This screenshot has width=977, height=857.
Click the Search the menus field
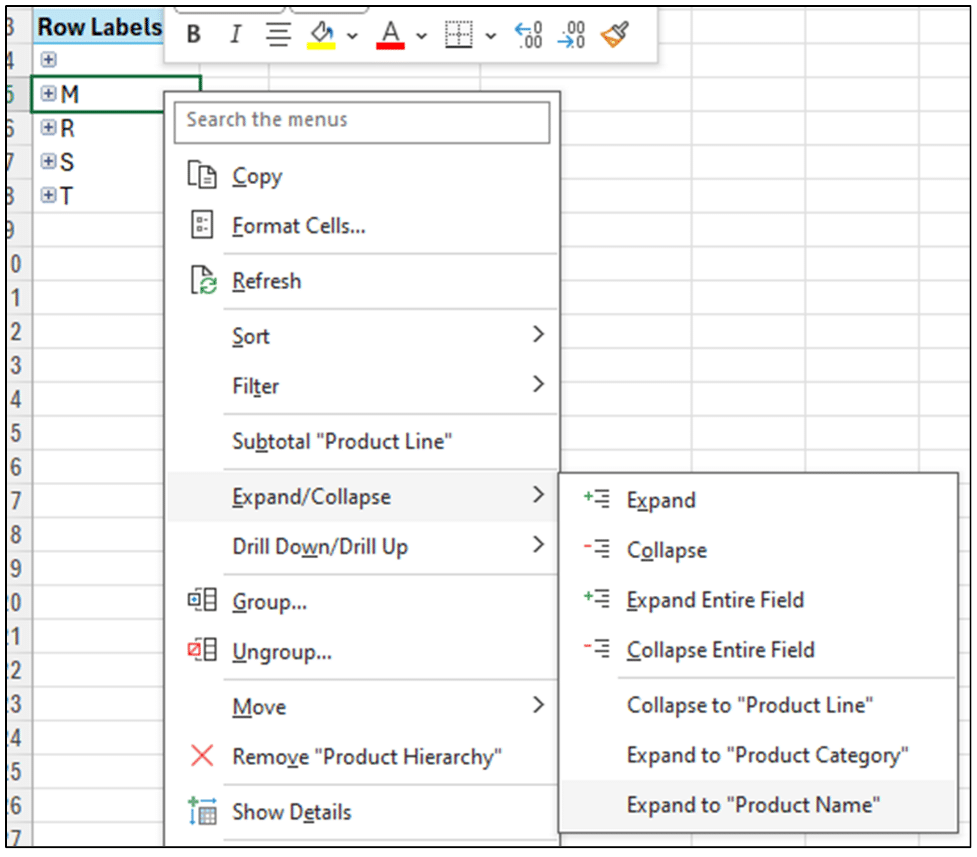click(x=363, y=121)
